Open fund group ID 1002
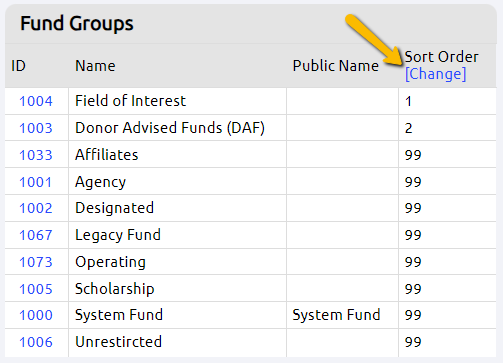 [x=36, y=208]
